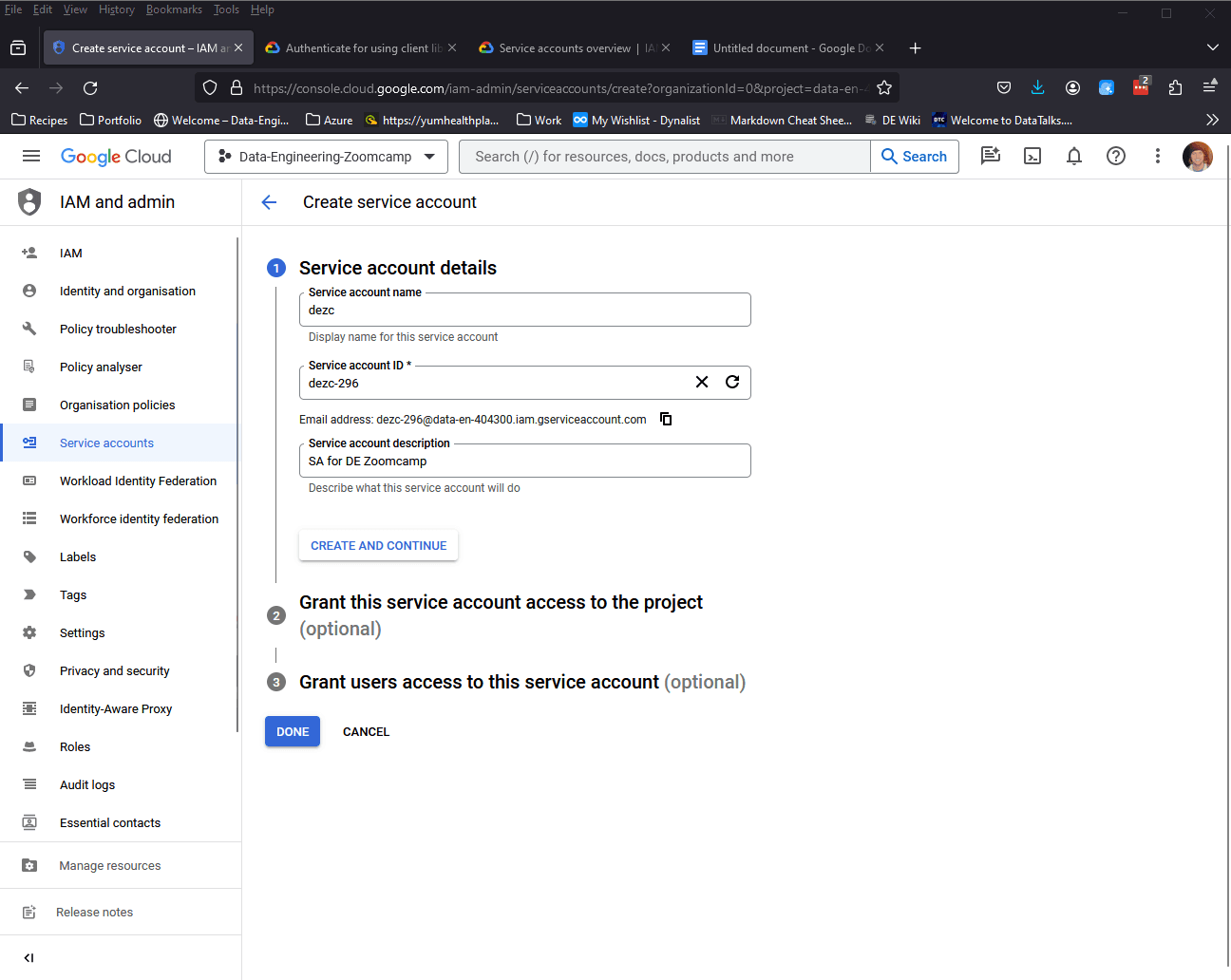Regenerate the Service account ID
The width and height of the screenshot is (1231, 980).
732,382
